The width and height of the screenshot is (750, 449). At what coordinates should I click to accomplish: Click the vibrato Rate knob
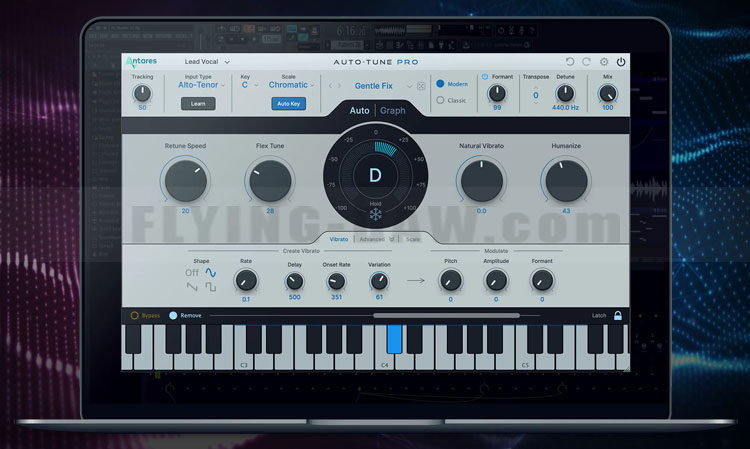[246, 281]
